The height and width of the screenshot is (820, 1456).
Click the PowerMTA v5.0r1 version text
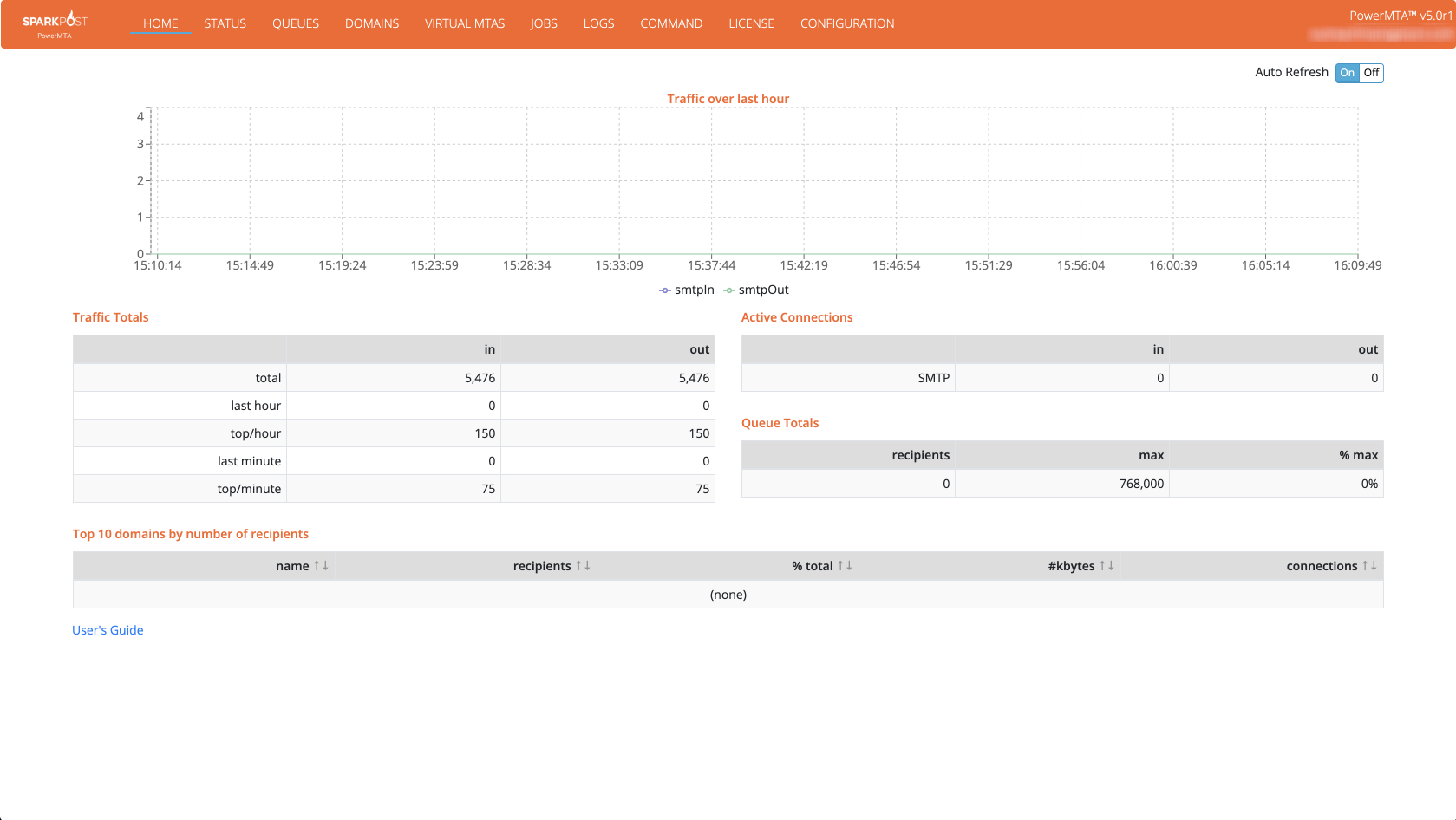pyautogui.click(x=1401, y=16)
